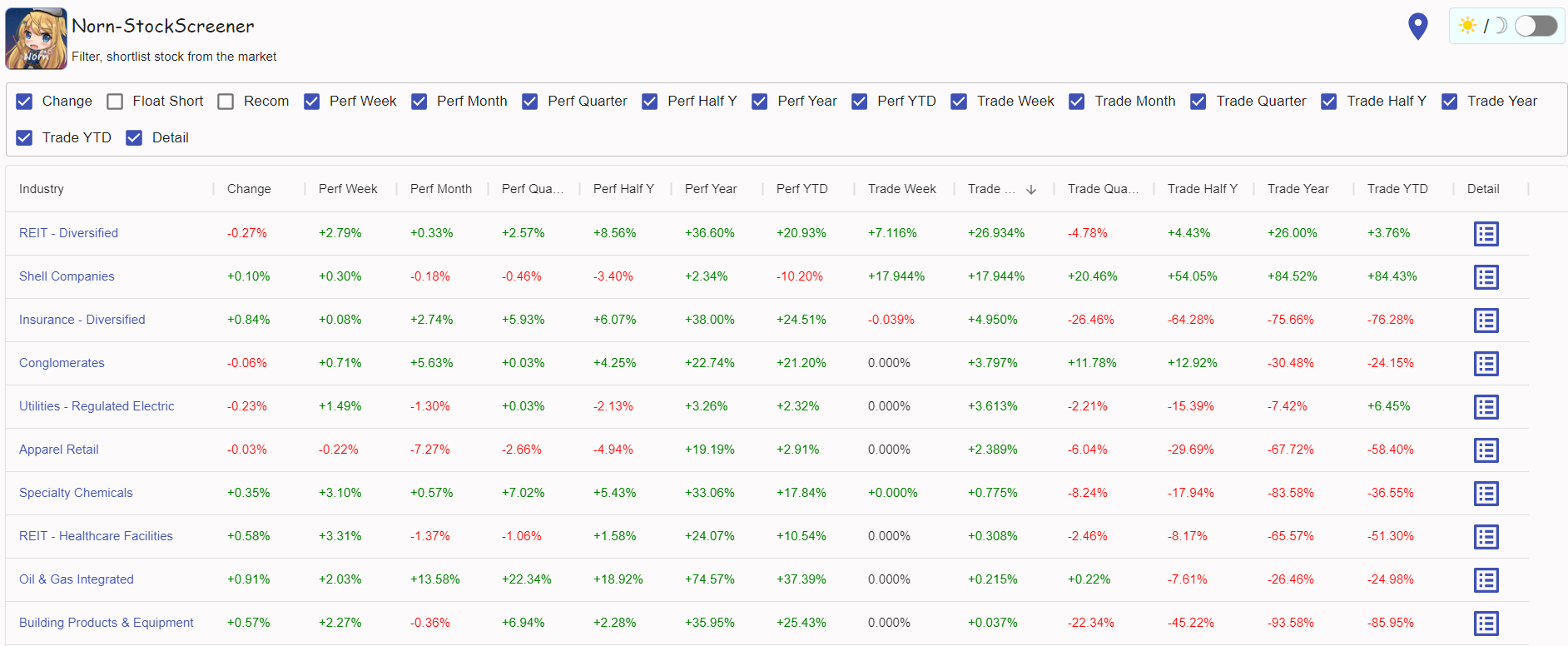Screen dimensions: 1568x646
Task: Open the Utilities - Regulated Electric link
Action: point(97,406)
